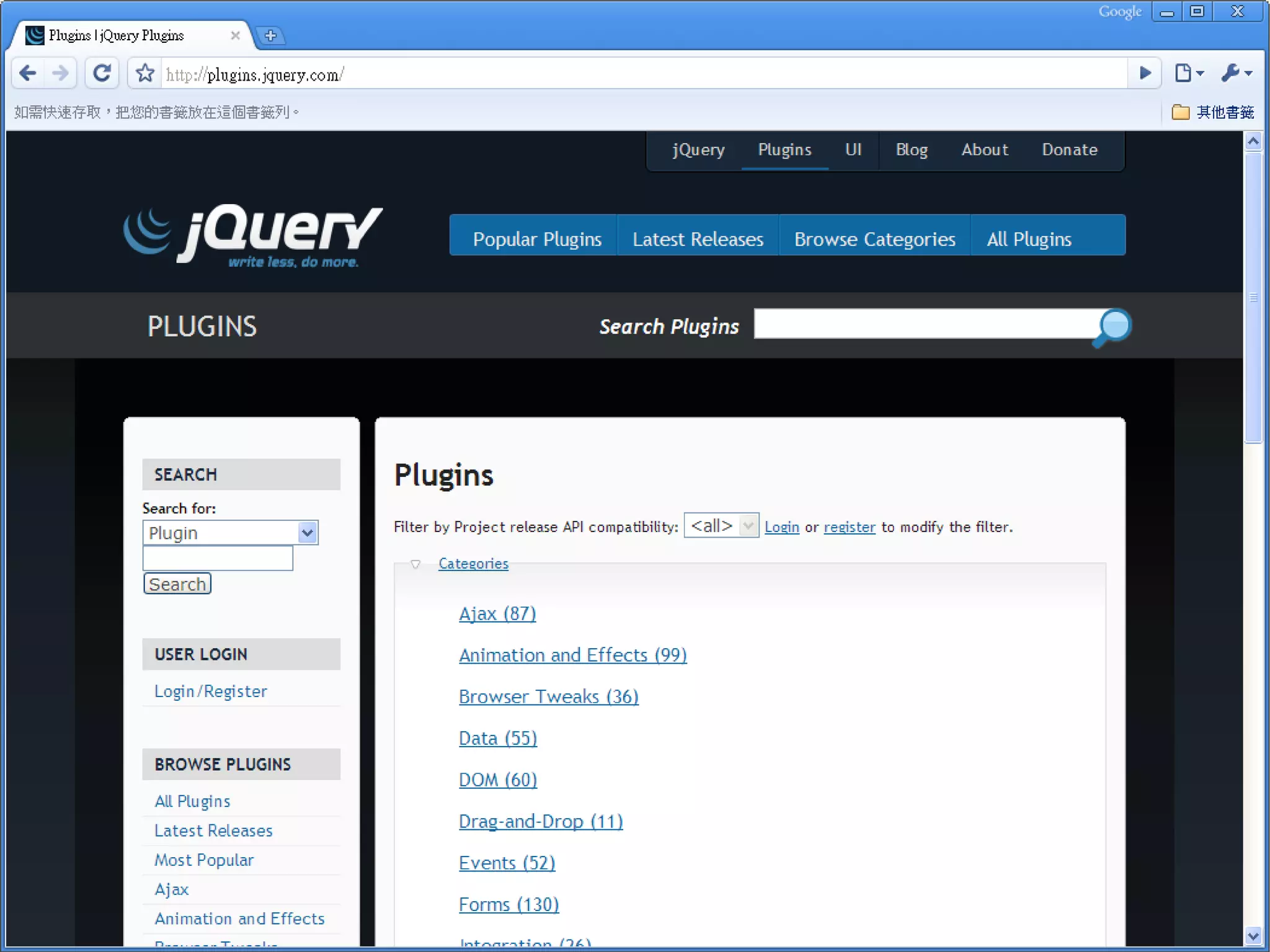Open the other bookmarks folder

pos(1213,112)
